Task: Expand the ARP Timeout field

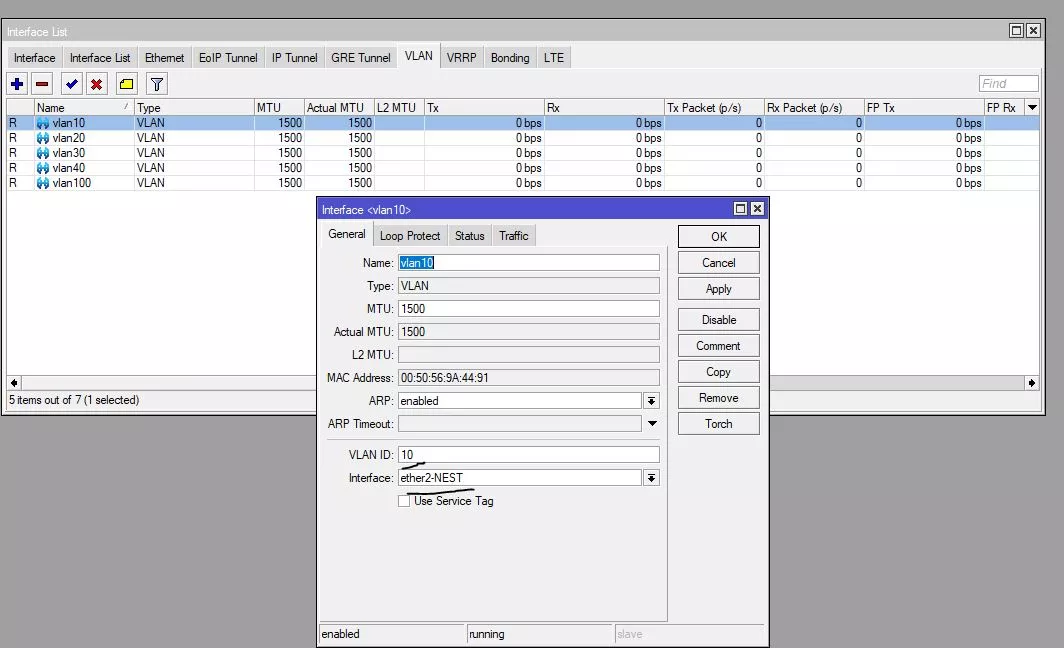Action: tap(652, 423)
